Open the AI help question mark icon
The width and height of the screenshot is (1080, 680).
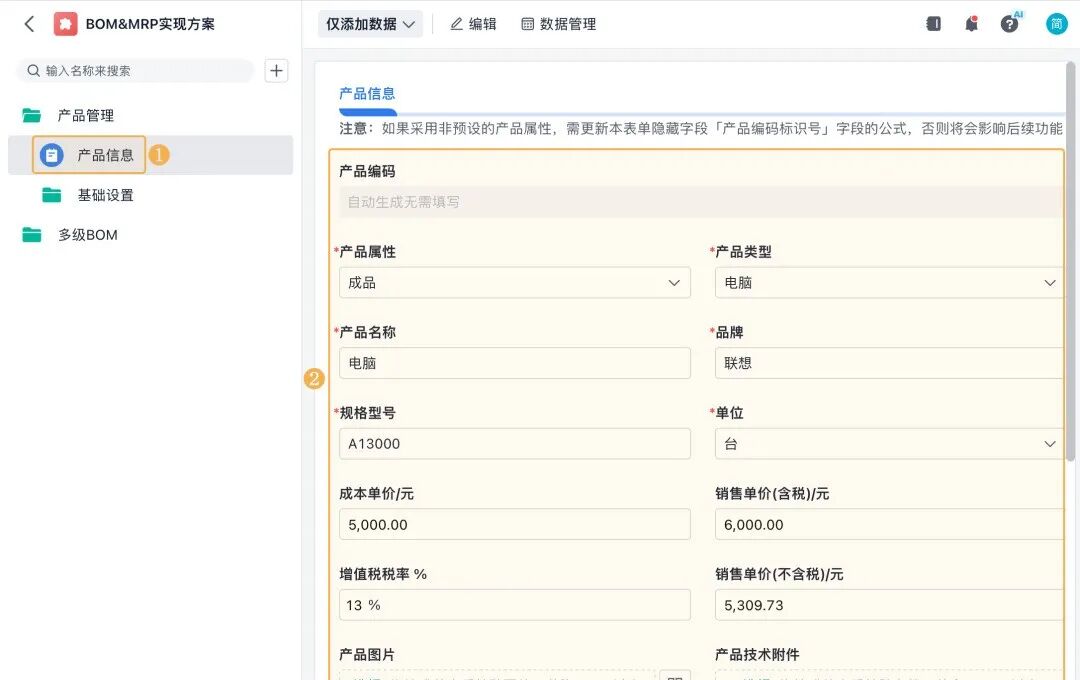1010,23
